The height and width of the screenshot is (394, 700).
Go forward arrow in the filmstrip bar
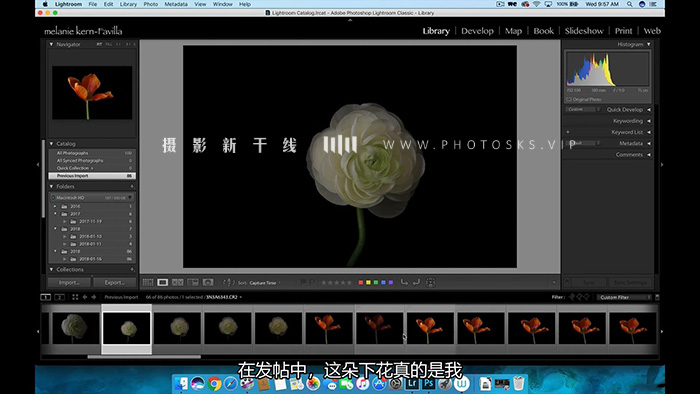[94, 297]
